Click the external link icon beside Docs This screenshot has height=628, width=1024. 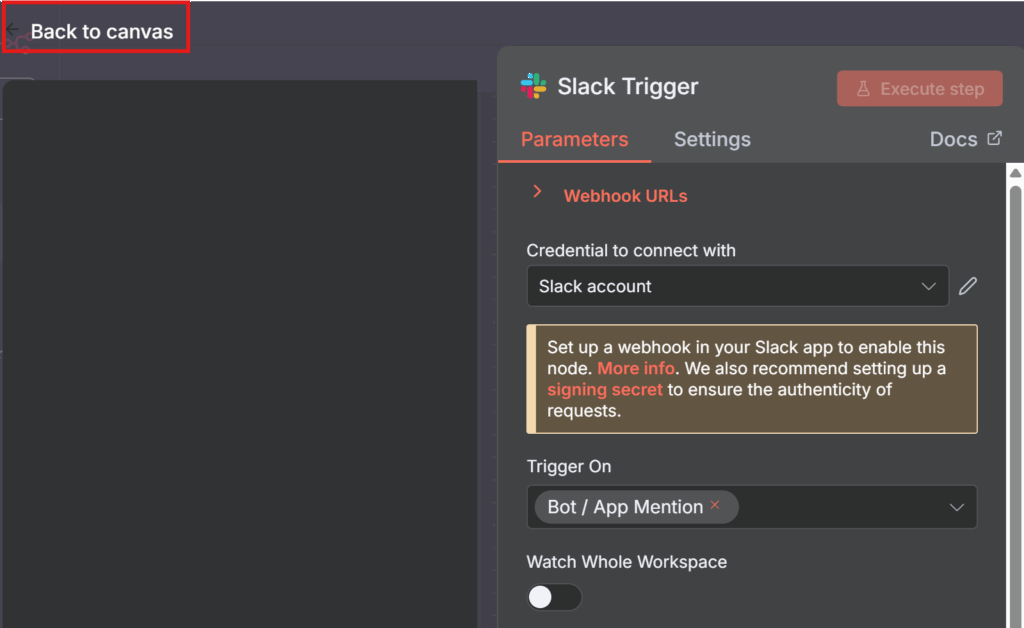coord(994,139)
